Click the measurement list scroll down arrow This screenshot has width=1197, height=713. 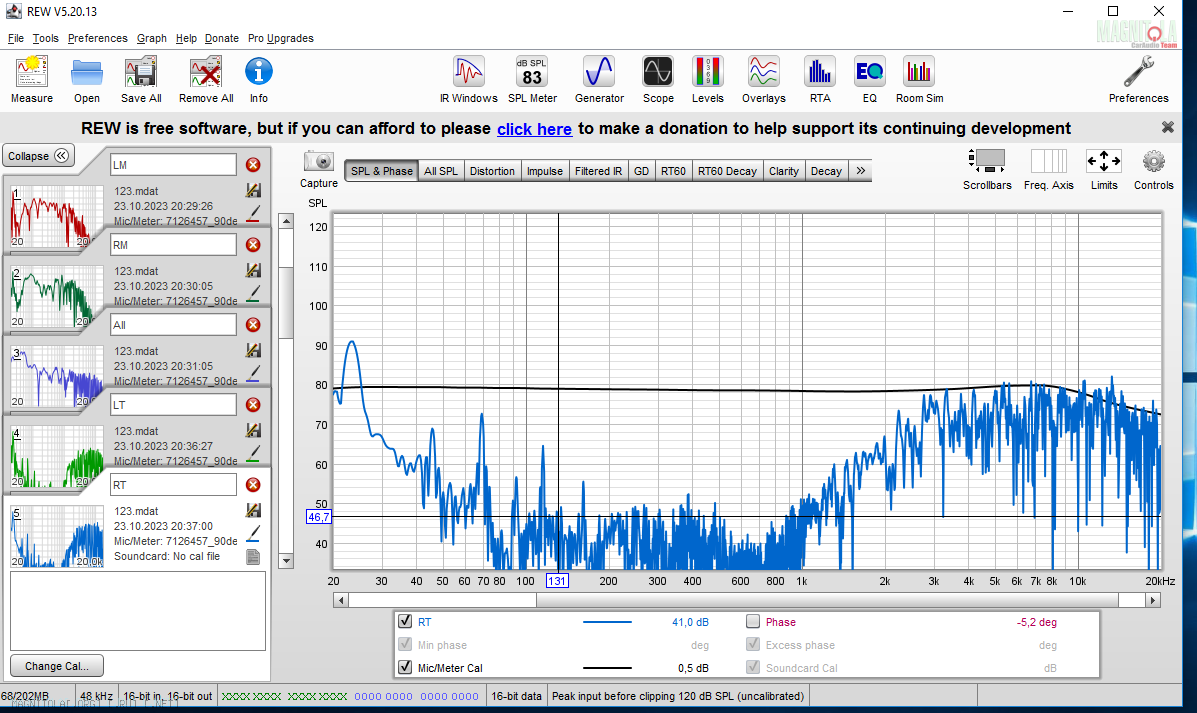[286, 561]
